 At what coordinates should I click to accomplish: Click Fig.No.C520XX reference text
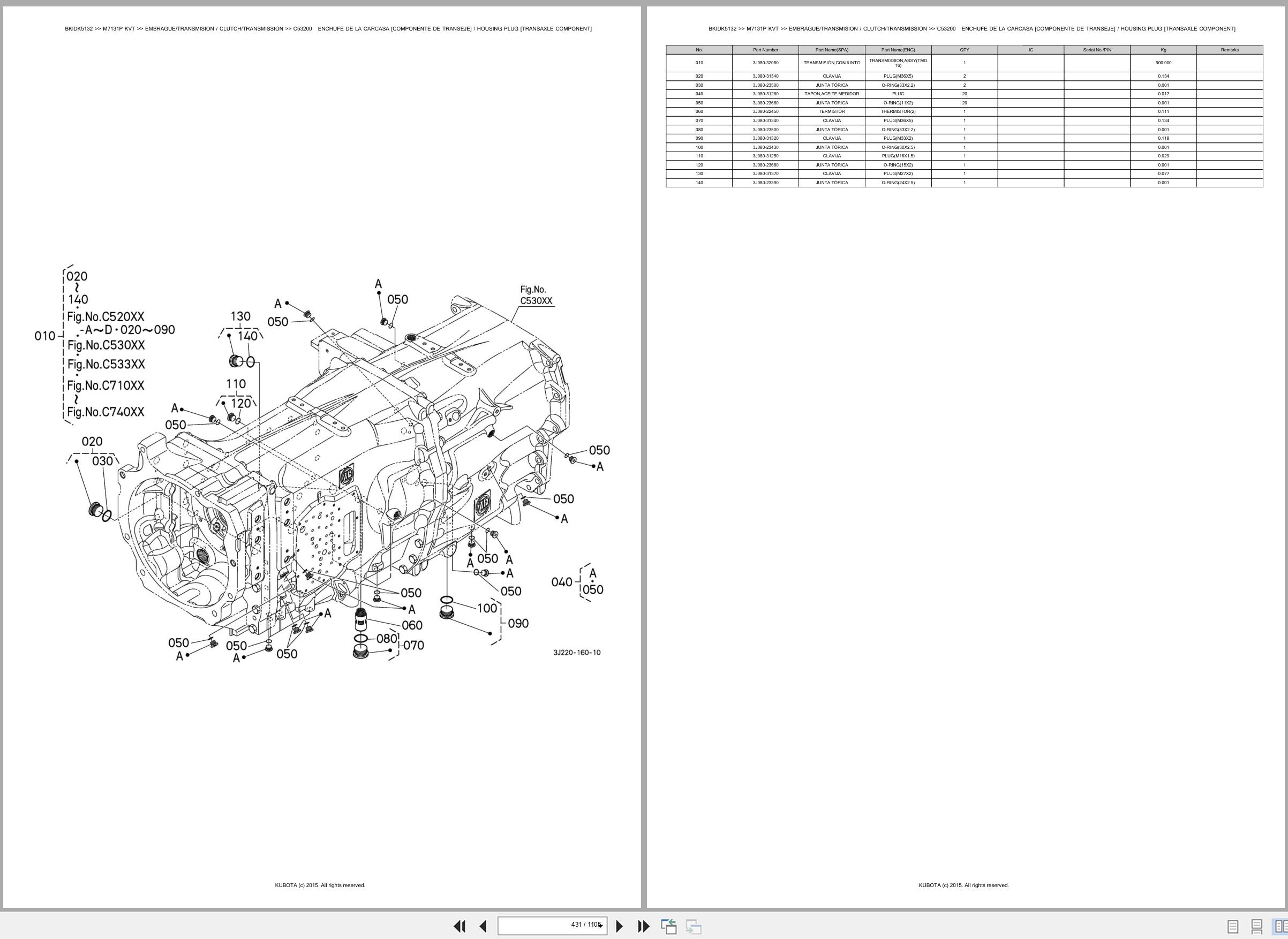(106, 316)
